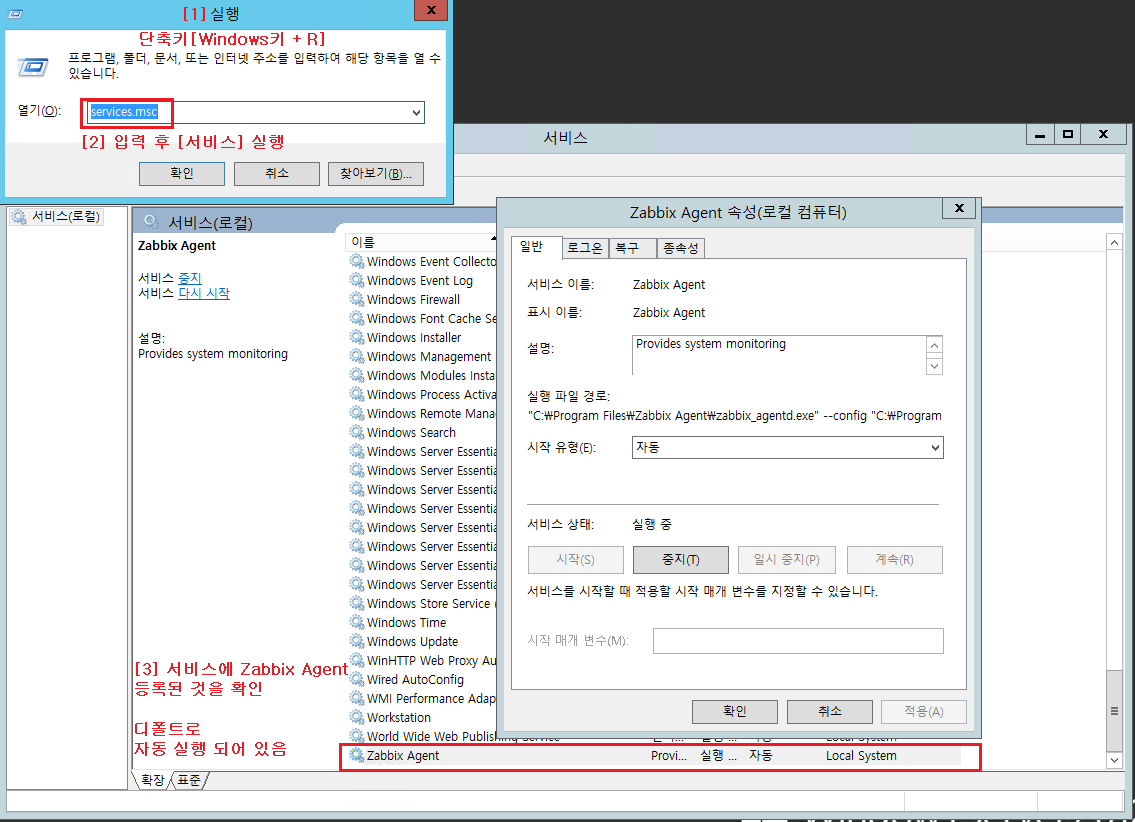The image size is (1135, 822).
Task: Click gear icon beside Windows Installer
Action: 357,337
